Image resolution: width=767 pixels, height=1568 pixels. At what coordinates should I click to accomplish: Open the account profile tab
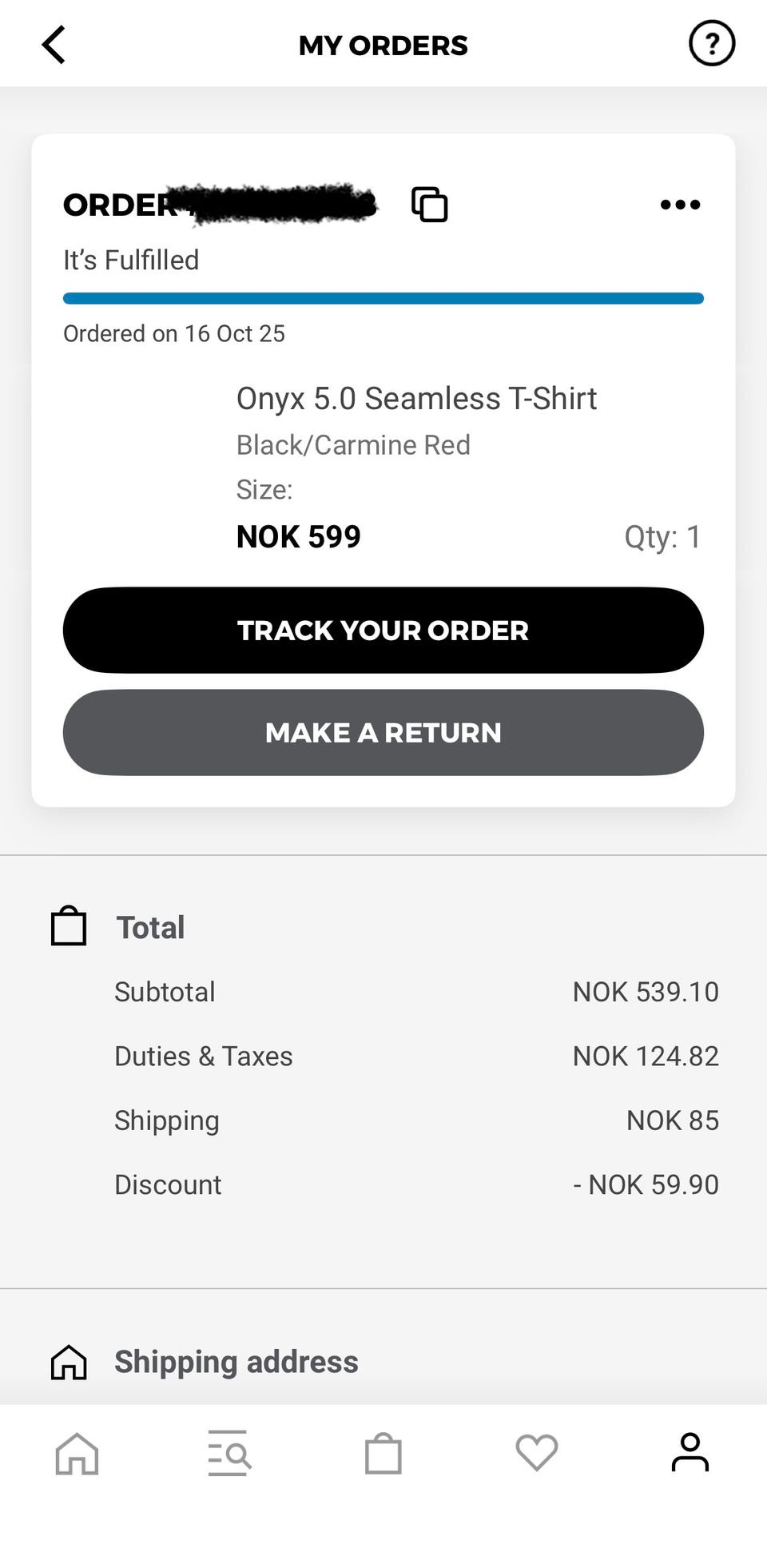690,1453
